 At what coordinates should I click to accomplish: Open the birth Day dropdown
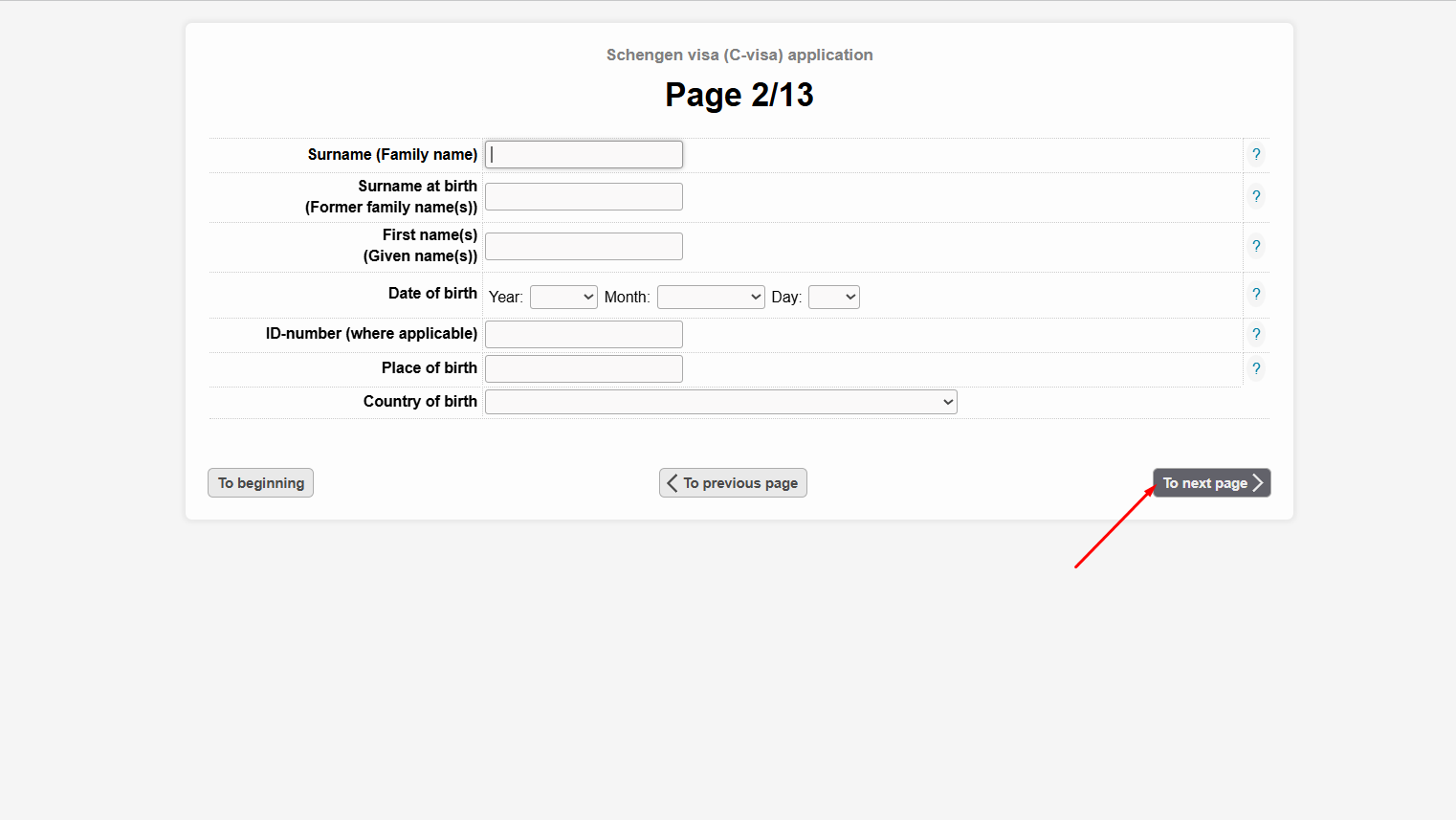834,297
